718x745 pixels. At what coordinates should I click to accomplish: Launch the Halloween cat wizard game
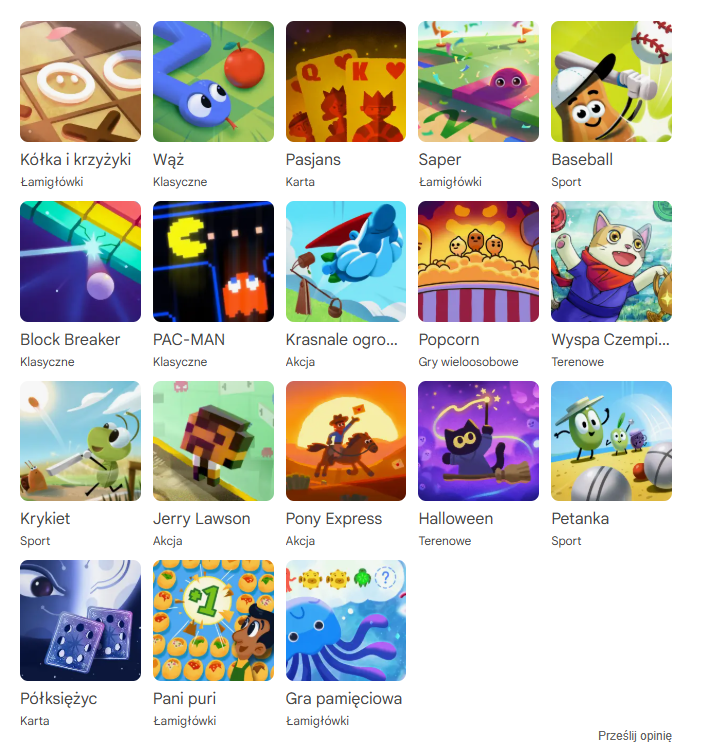(479, 441)
